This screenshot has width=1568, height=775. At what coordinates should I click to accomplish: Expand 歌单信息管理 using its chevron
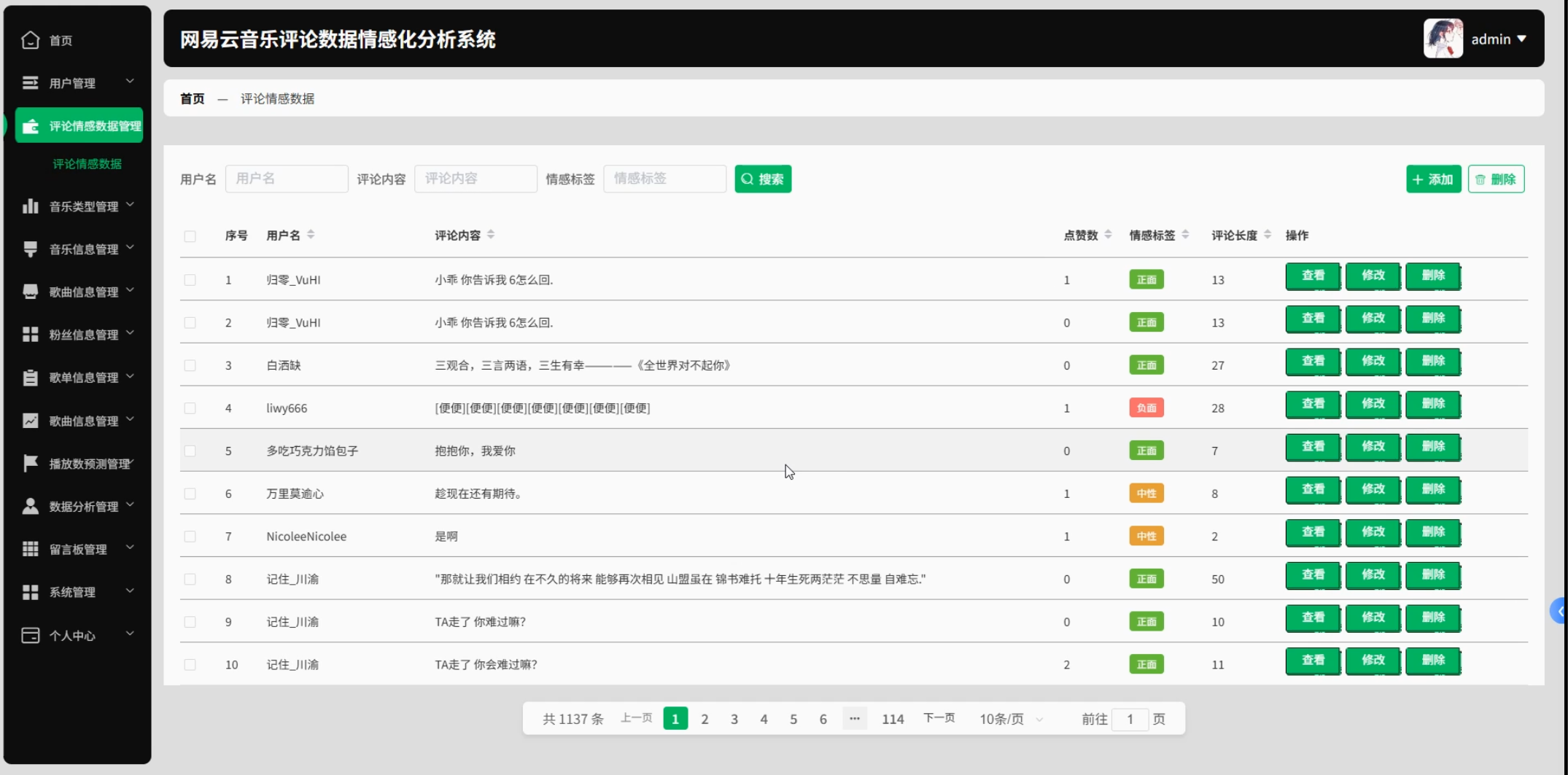130,376
